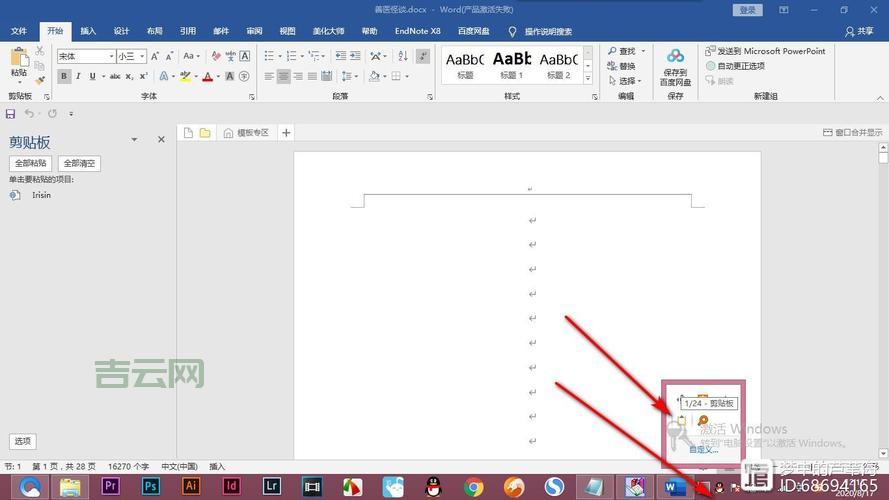
Task: Apply yellow text highlight color icon
Action: coord(185,77)
